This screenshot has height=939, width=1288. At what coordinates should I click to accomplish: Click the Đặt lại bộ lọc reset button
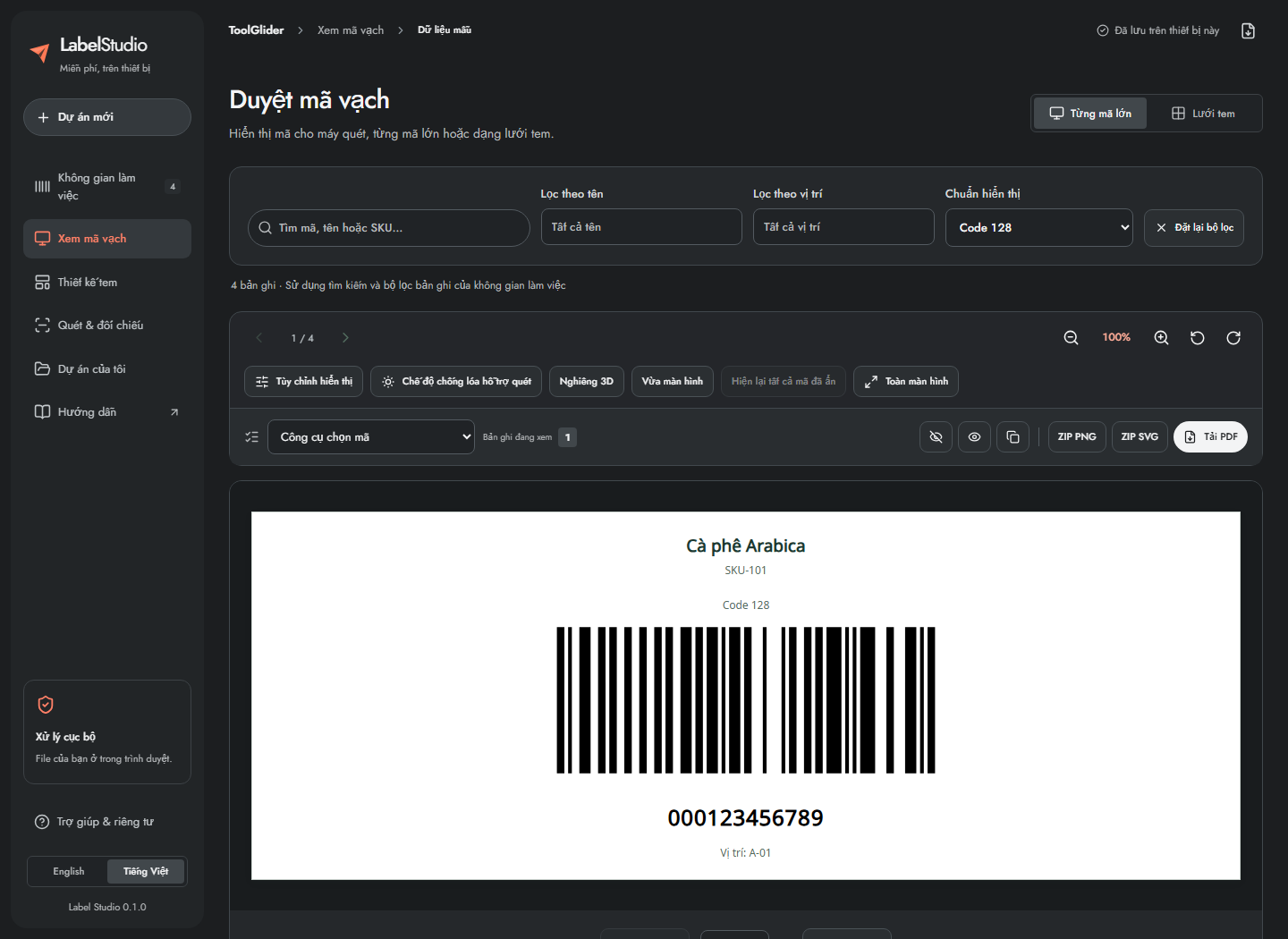coord(1194,228)
